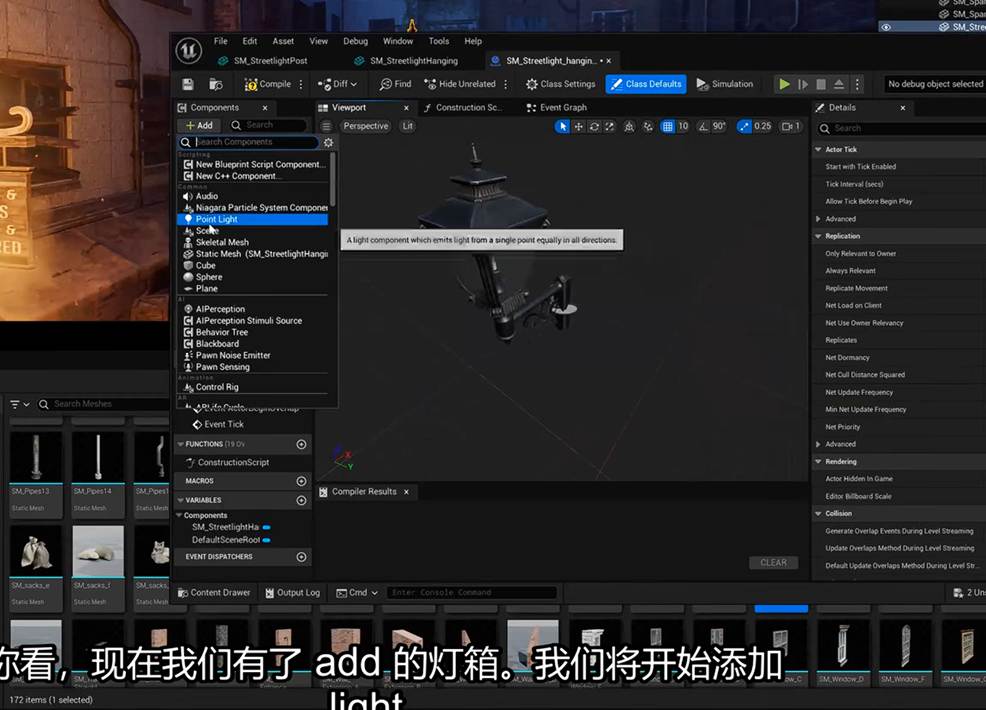
Task: Choose Point Light from component list
Action: [x=217, y=219]
